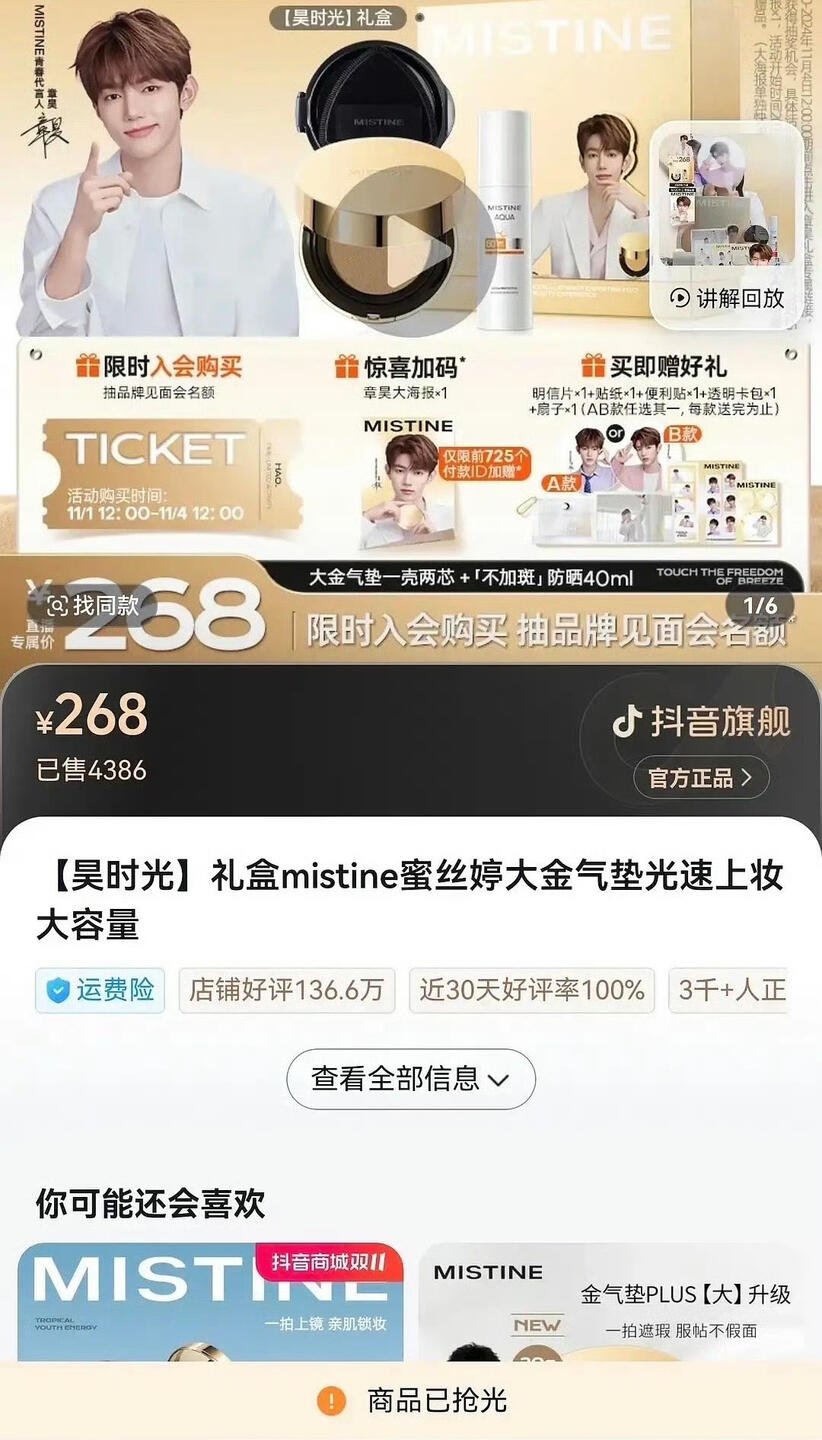Open the 官方正品 authenticity badge

click(701, 778)
